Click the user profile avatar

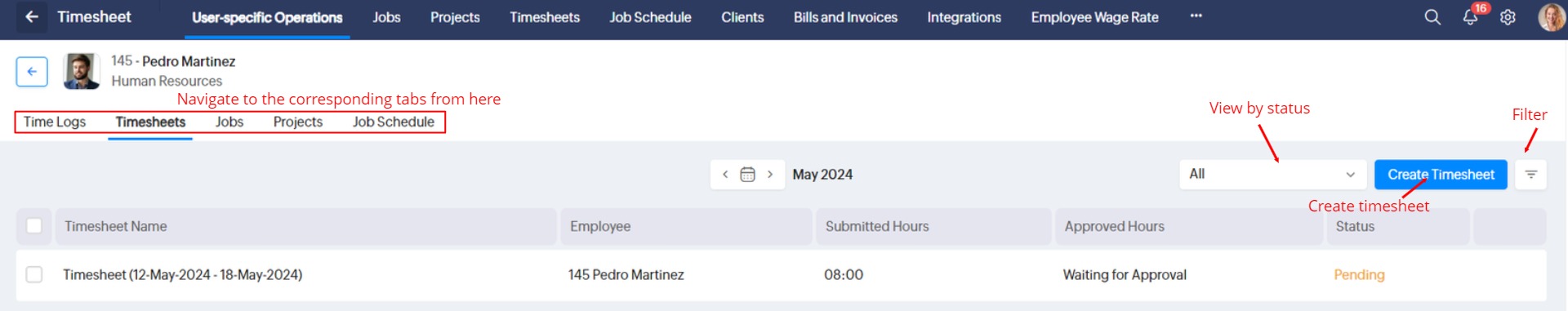pos(1551,17)
